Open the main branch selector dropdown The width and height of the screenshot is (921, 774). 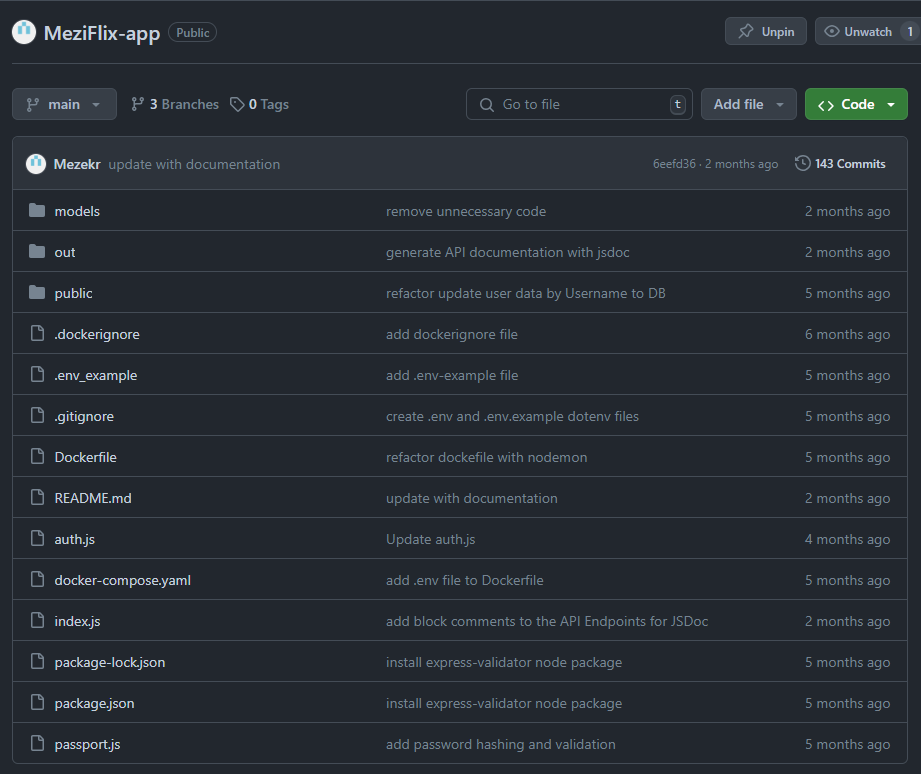[64, 104]
